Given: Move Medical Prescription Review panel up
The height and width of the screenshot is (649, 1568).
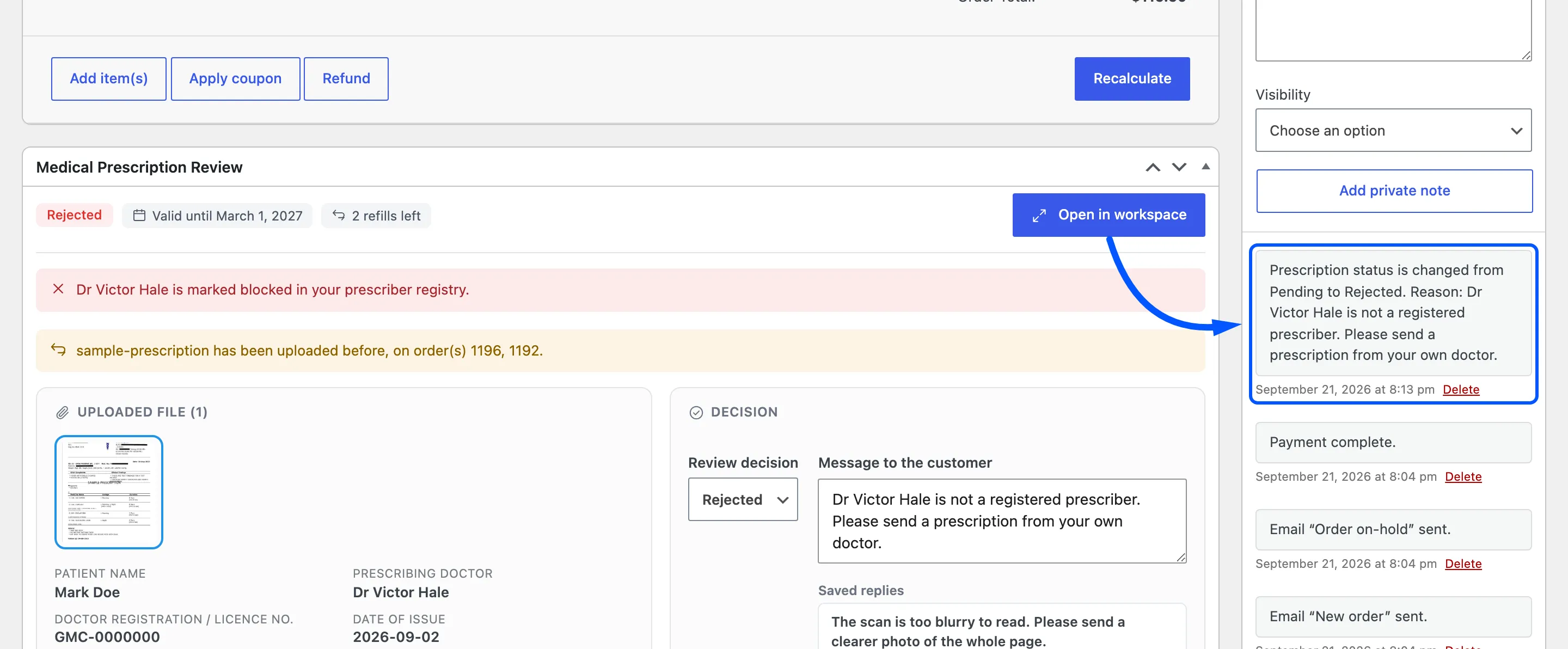Looking at the screenshot, I should pyautogui.click(x=1152, y=168).
